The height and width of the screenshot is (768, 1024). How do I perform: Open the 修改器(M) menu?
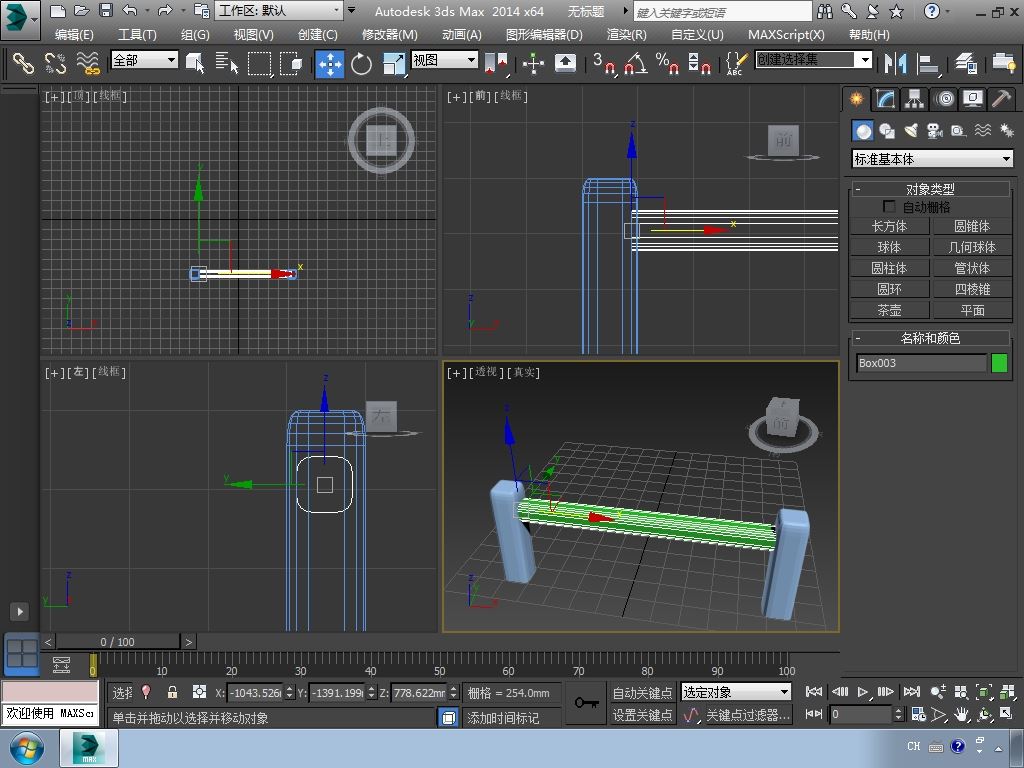coord(389,34)
